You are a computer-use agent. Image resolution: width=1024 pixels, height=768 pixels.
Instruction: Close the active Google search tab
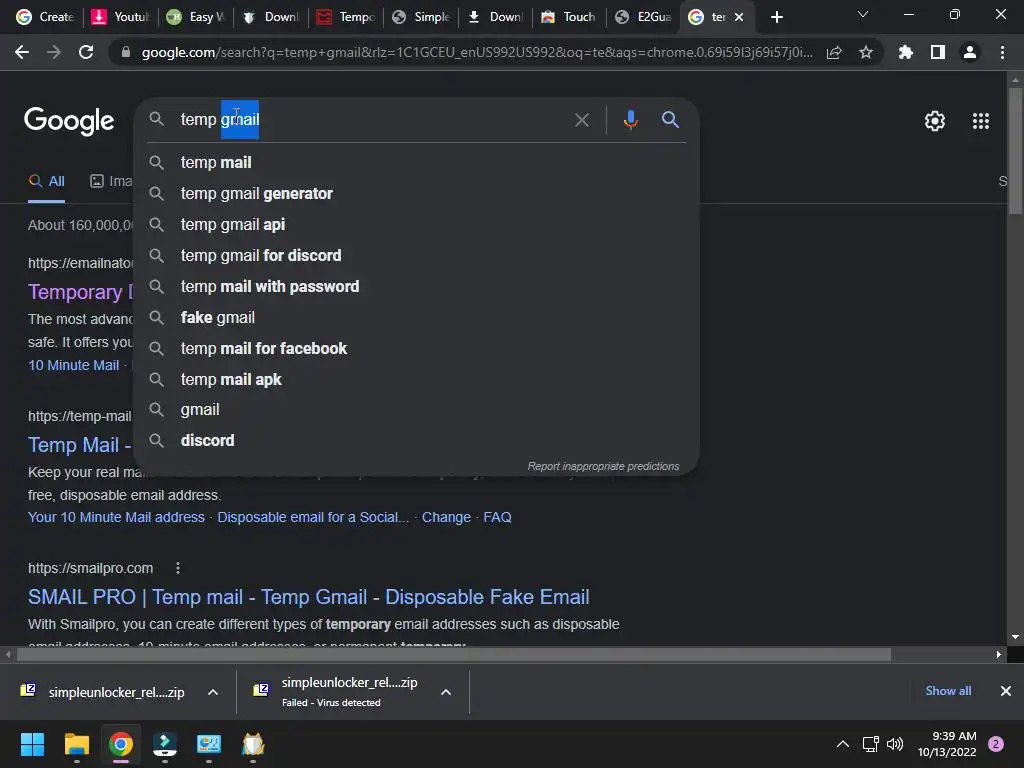tap(739, 17)
